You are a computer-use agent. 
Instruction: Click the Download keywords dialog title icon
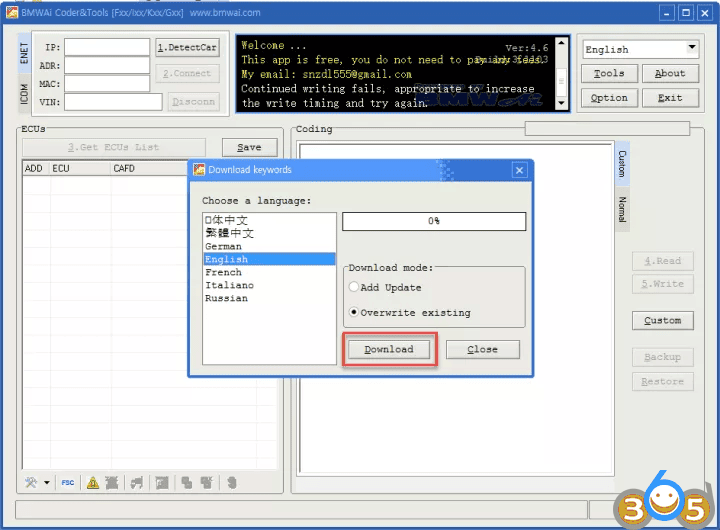(x=199, y=169)
